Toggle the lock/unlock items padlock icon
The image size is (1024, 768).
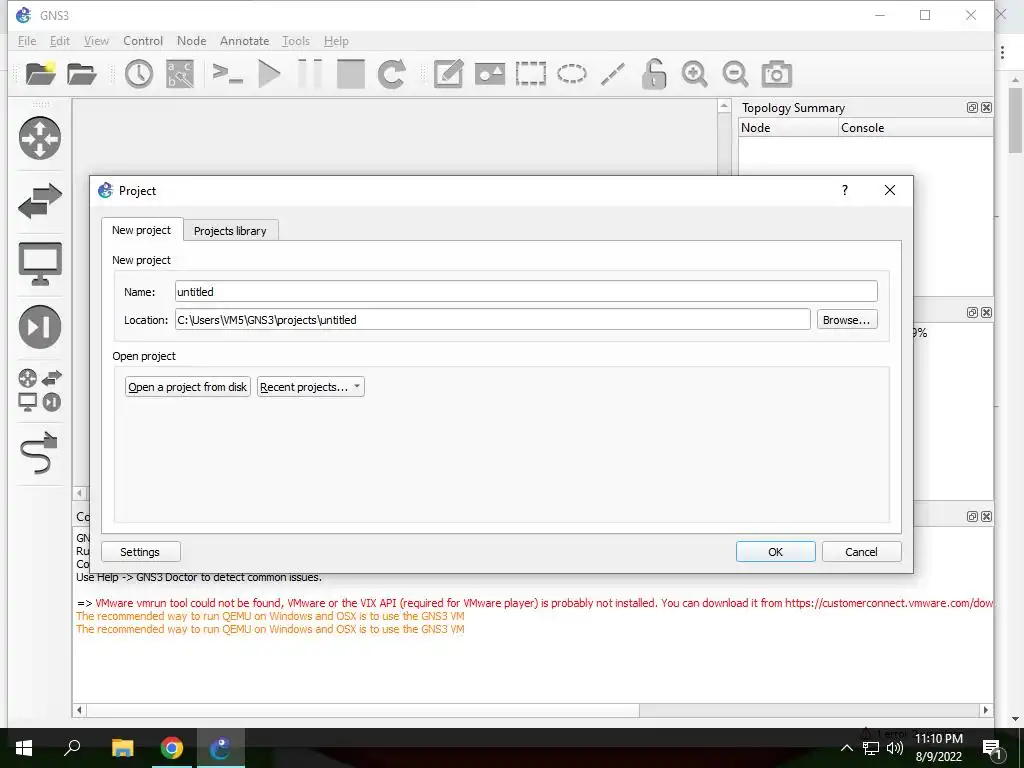[653, 74]
